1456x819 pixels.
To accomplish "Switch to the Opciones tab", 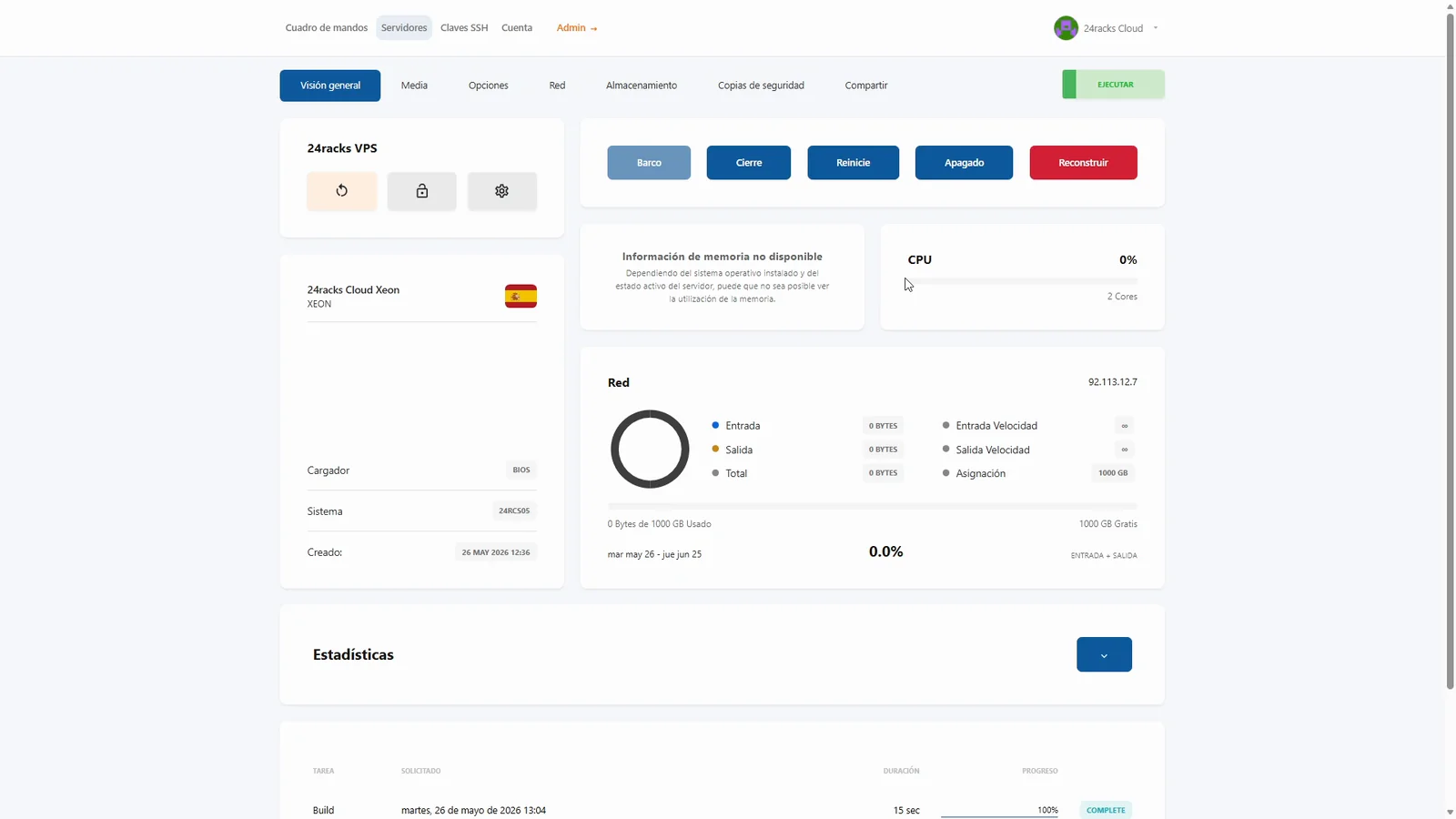I will (x=489, y=86).
